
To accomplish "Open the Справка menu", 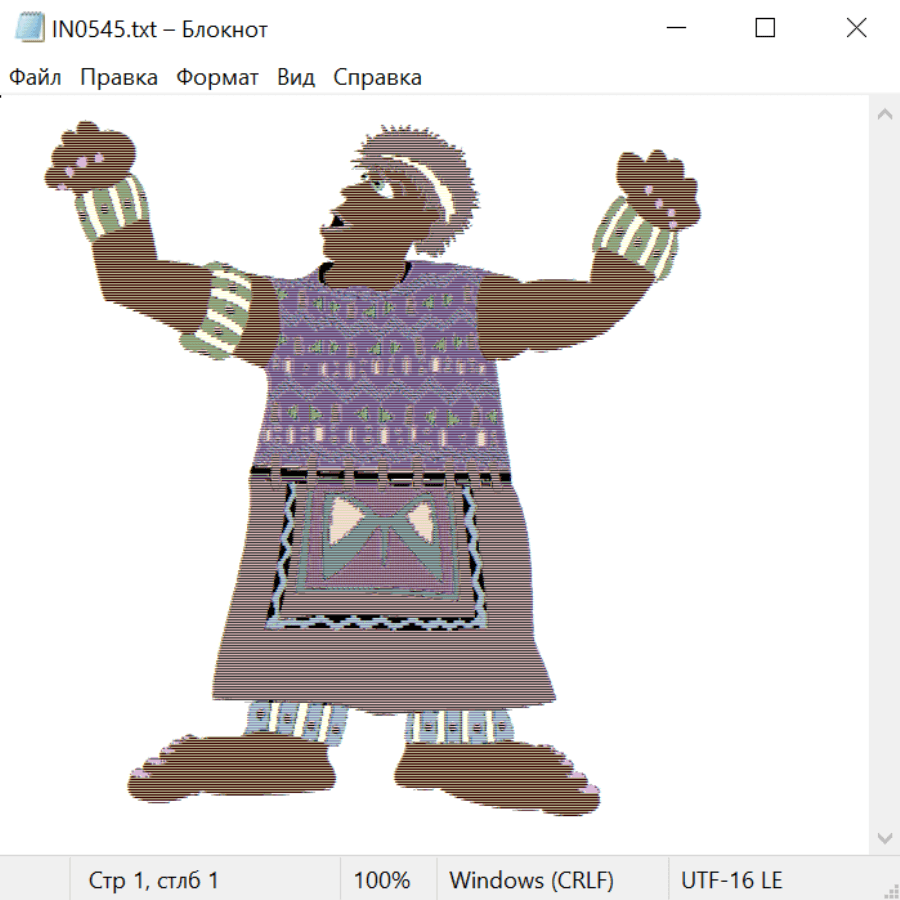I will pyautogui.click(x=377, y=78).
